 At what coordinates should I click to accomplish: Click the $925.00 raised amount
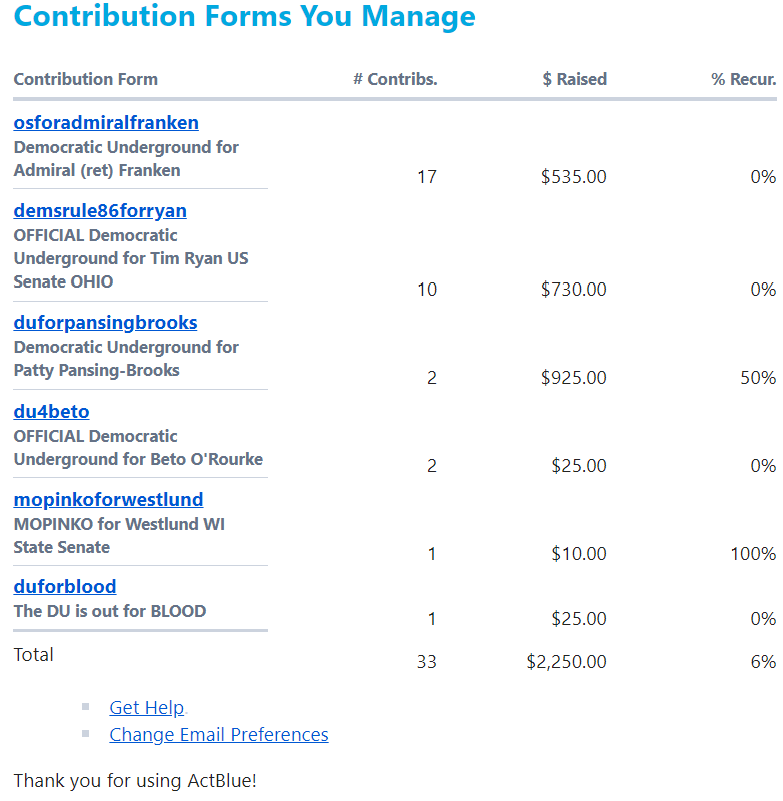[x=574, y=378]
